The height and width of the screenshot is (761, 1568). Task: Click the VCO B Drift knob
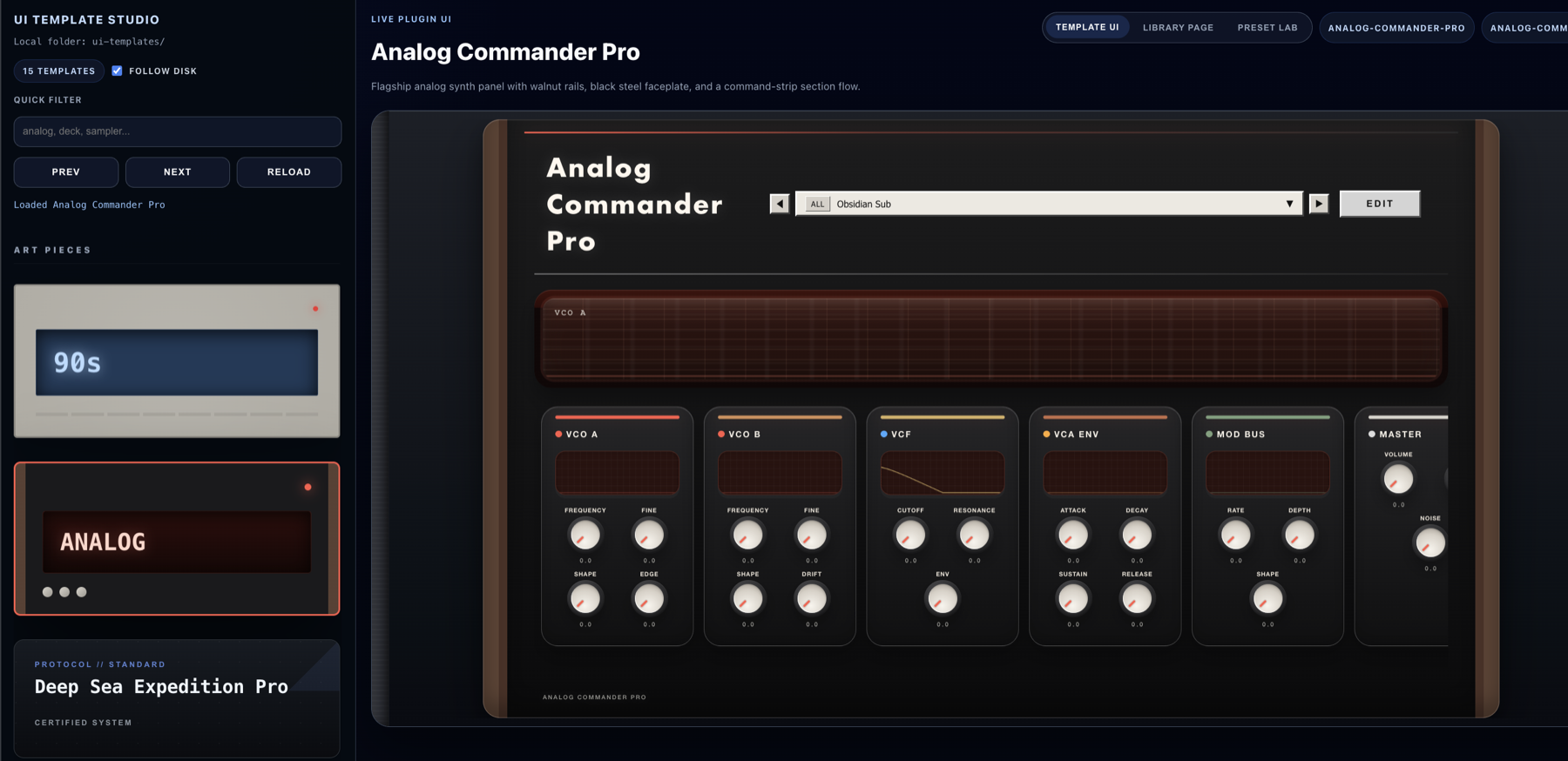coord(812,599)
